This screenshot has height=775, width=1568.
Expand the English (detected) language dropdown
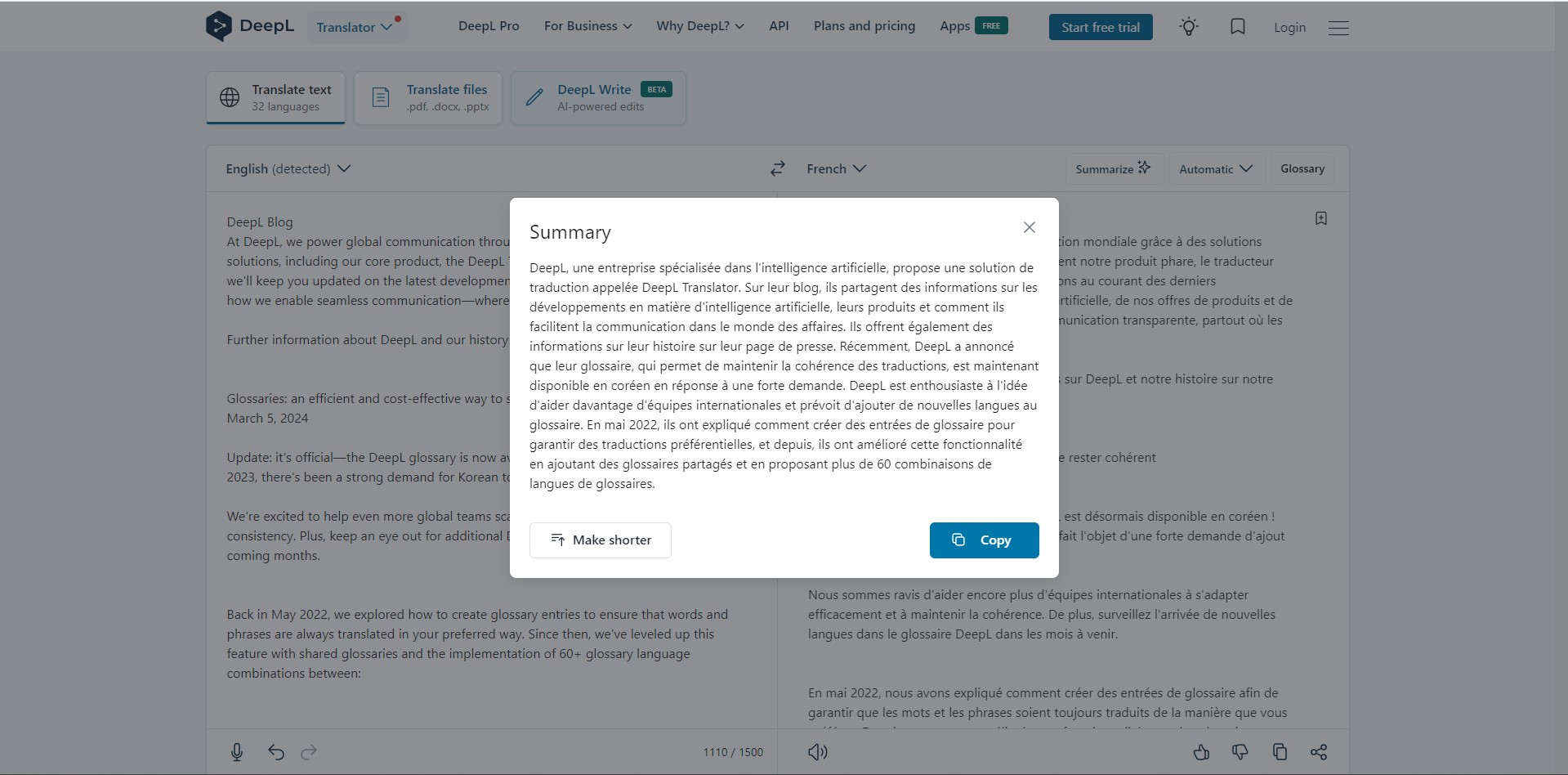[288, 168]
